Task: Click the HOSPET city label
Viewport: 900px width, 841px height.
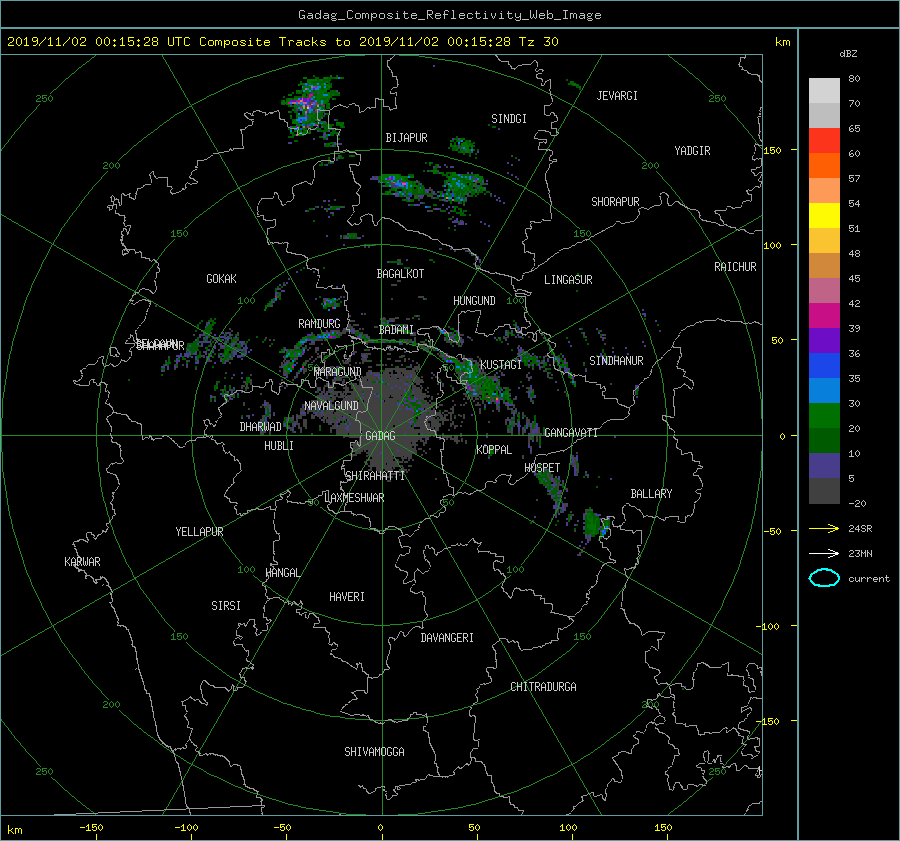Action: click(542, 468)
